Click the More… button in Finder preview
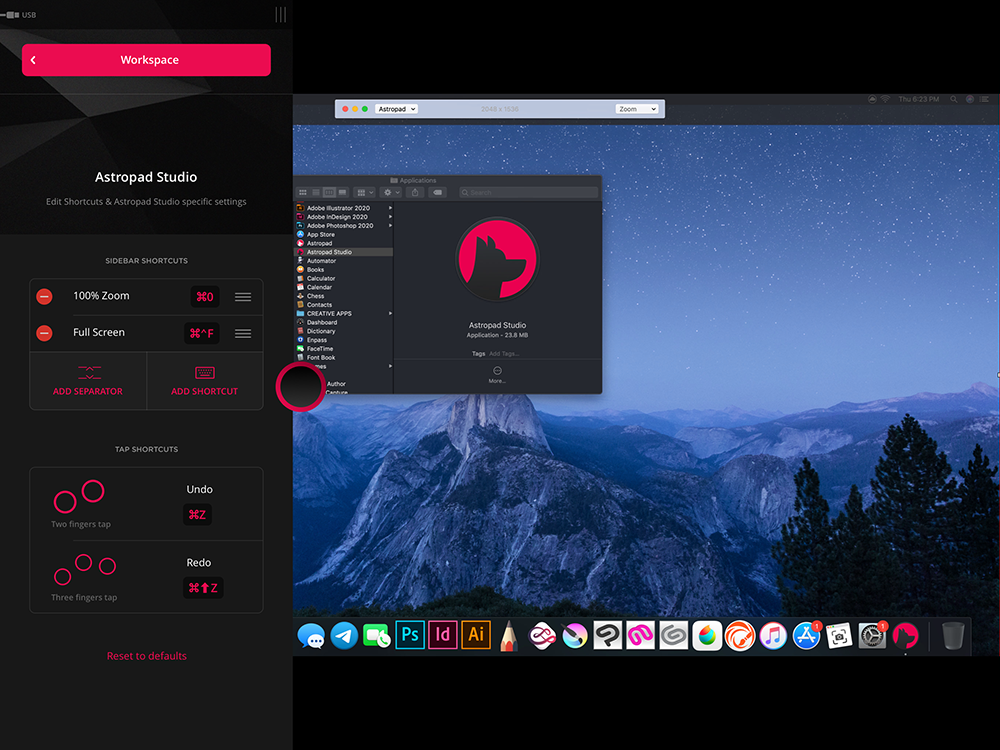Image resolution: width=1000 pixels, height=750 pixels. [x=497, y=375]
